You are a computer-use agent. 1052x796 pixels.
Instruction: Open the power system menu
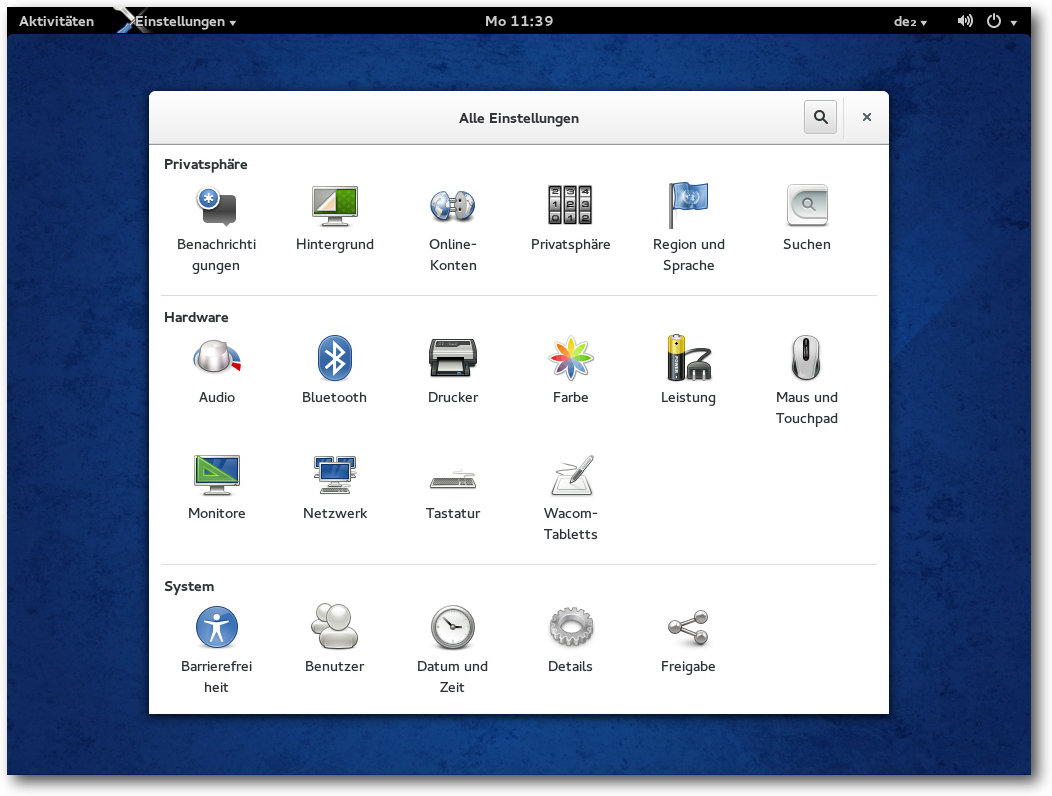coord(1002,21)
